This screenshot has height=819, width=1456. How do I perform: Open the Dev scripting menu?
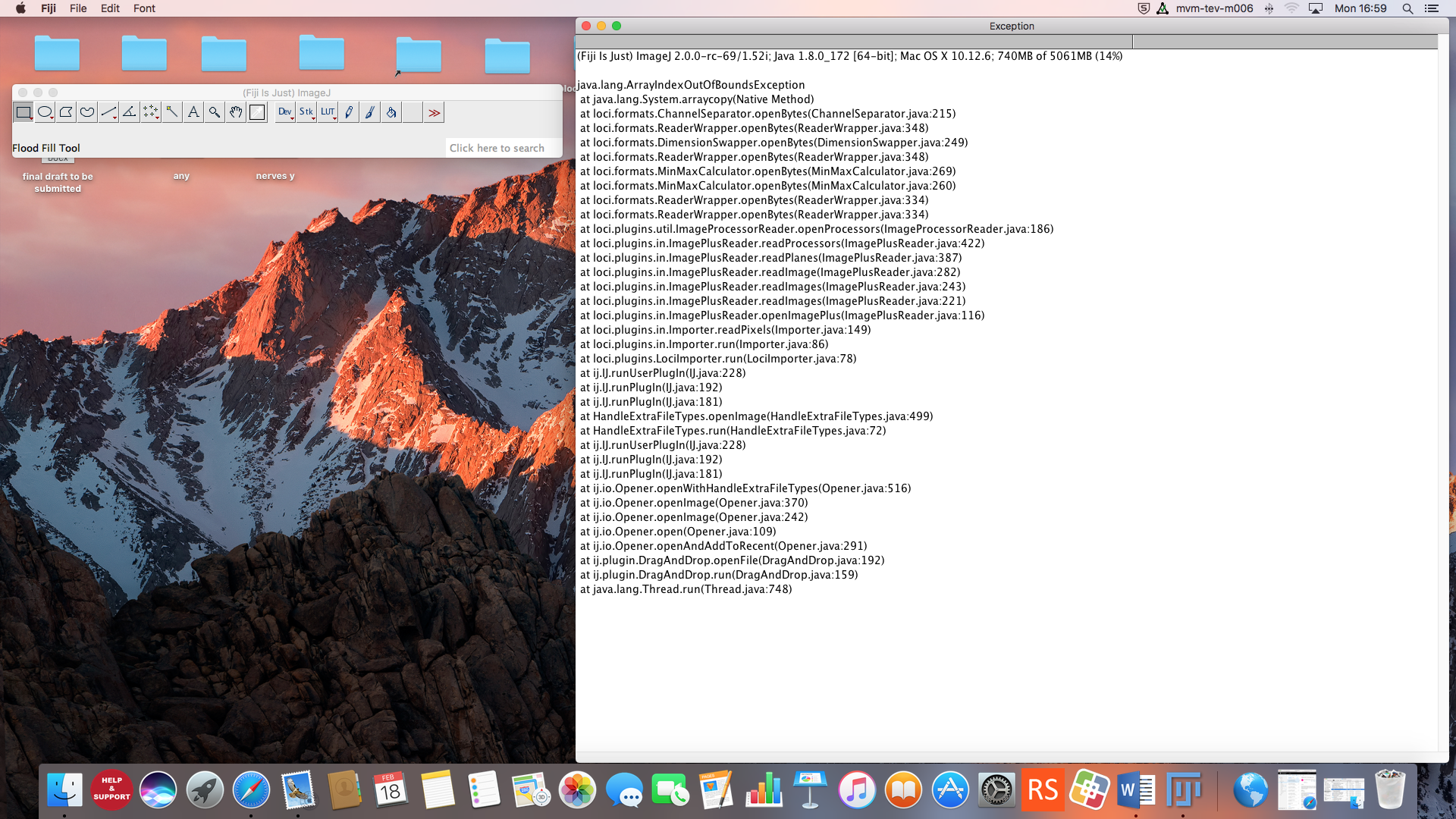284,112
